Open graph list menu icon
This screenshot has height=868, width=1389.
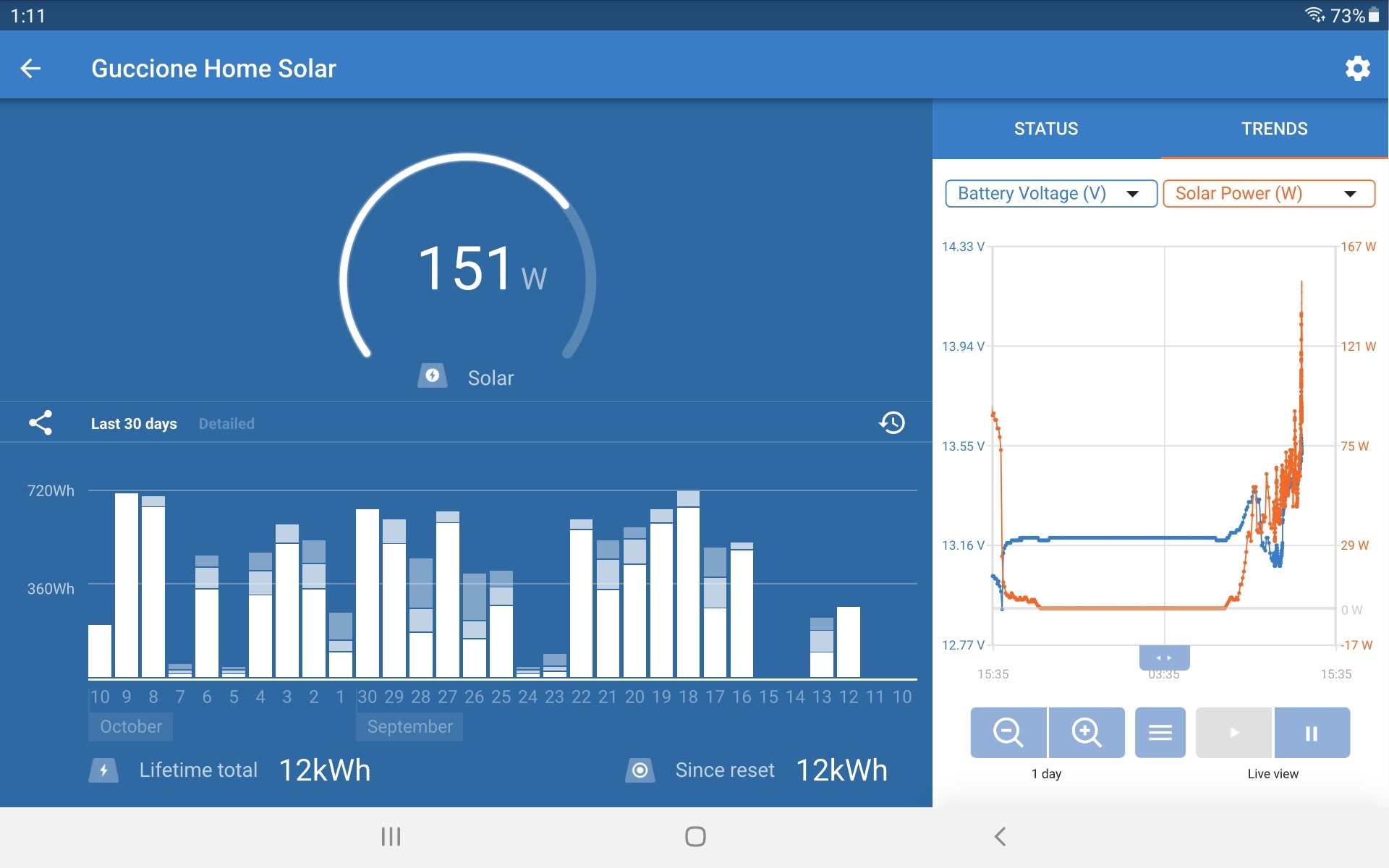(1160, 733)
